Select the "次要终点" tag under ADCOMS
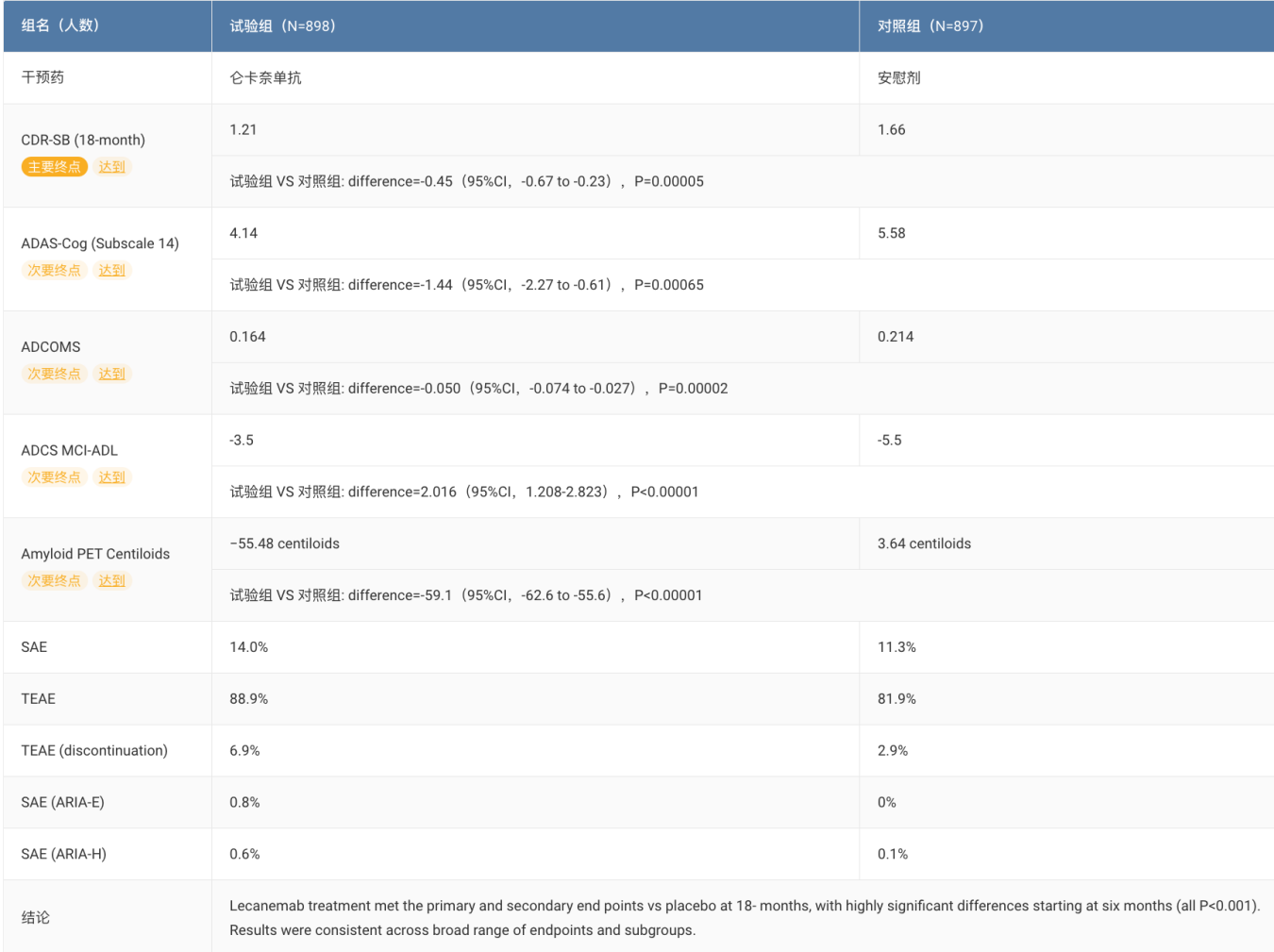The image size is (1274, 952). pos(54,375)
